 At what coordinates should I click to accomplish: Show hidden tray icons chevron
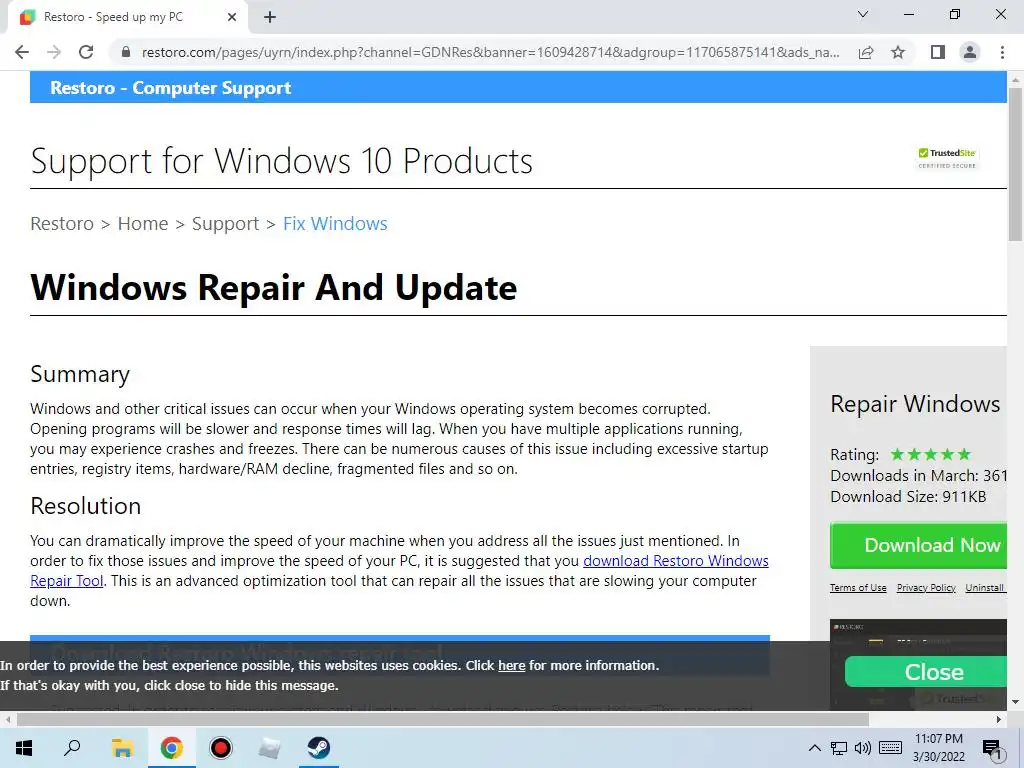[814, 748]
